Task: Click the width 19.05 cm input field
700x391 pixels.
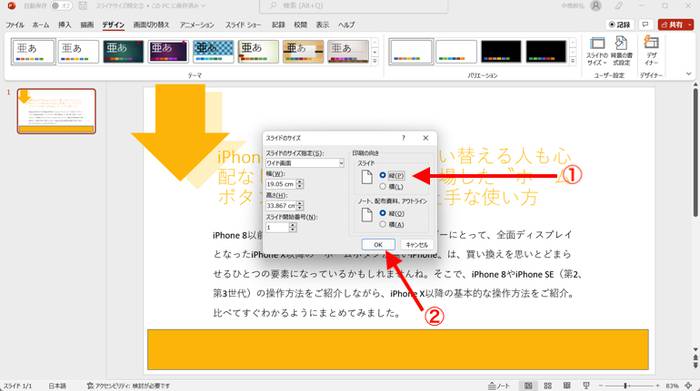Action: 281,184
